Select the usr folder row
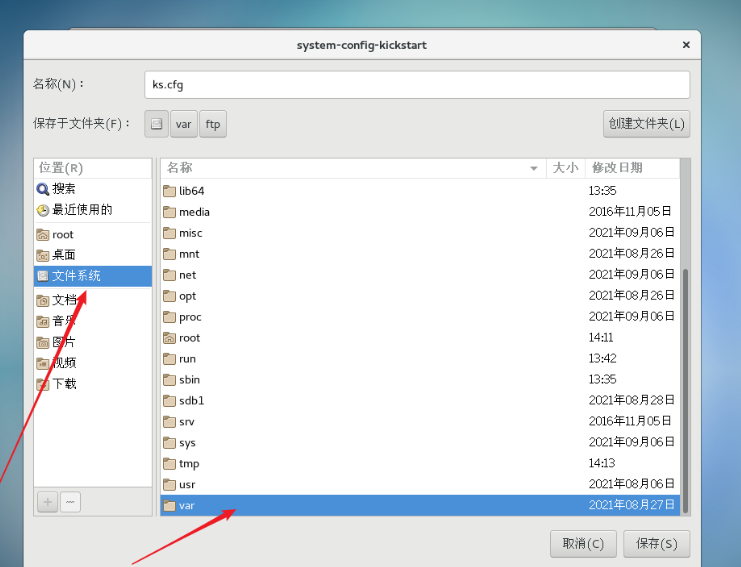The height and width of the screenshot is (567, 741). [420, 484]
